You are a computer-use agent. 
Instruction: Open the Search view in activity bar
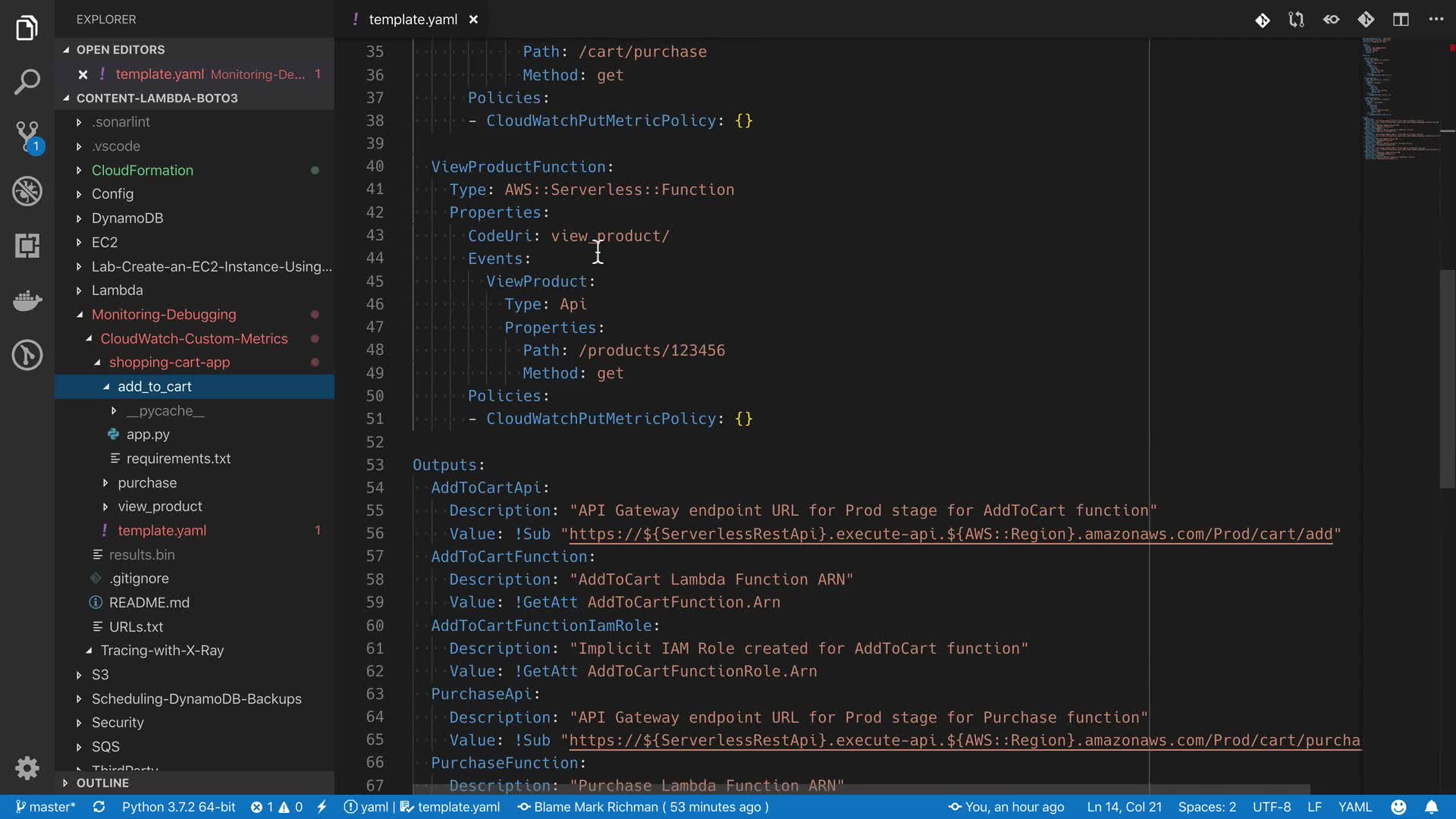click(27, 82)
